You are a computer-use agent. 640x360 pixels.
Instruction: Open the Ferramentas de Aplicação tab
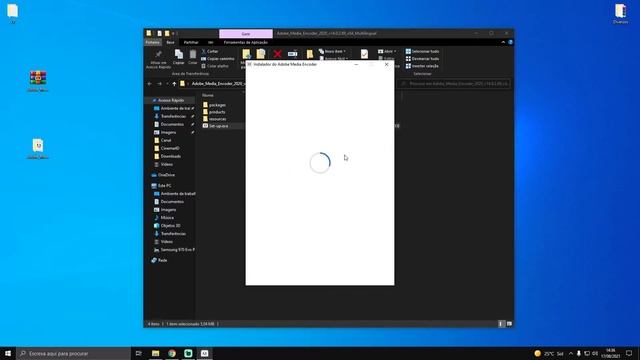[246, 42]
